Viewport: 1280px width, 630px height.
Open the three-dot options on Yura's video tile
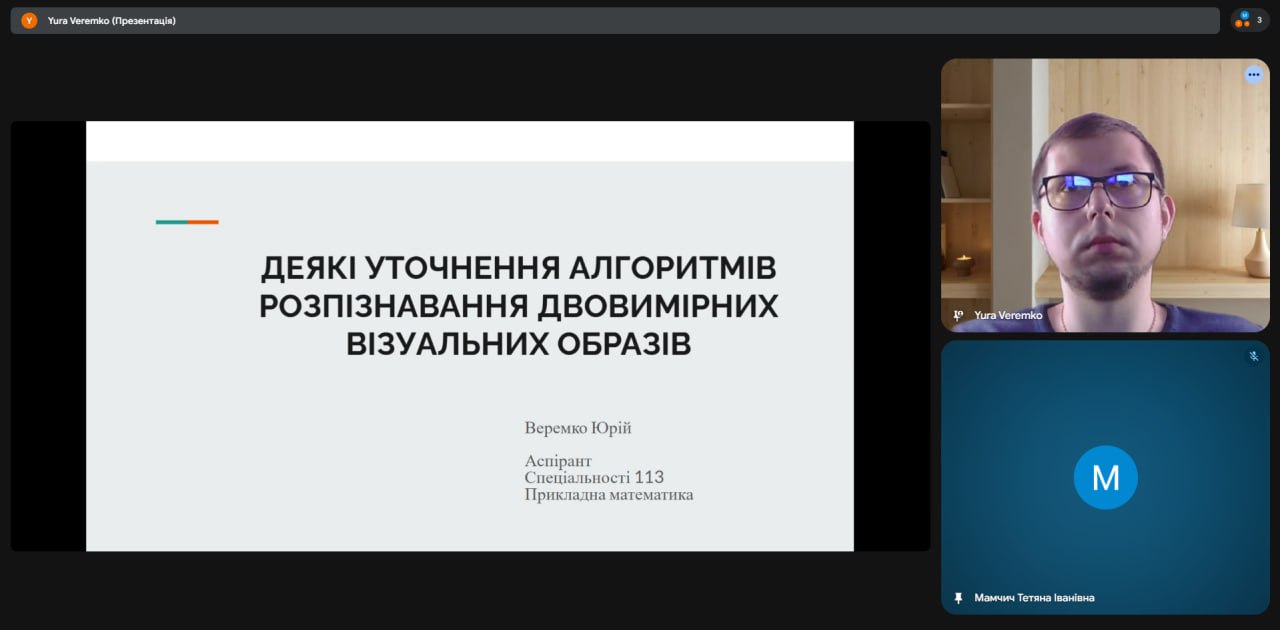click(1253, 75)
